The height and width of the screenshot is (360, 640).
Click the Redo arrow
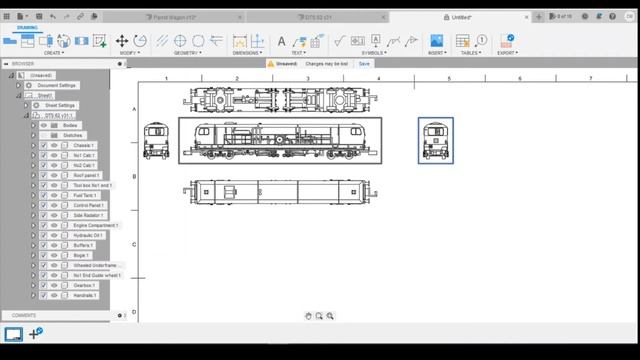[67, 17]
